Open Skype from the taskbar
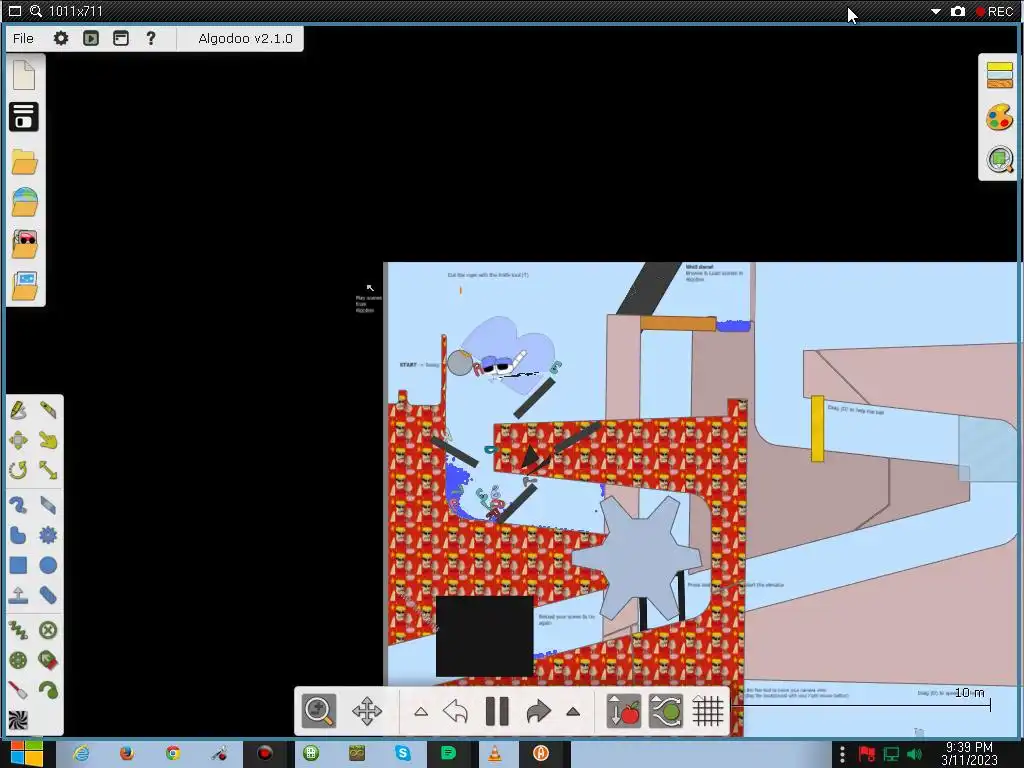The height and width of the screenshot is (768, 1024). (x=402, y=754)
